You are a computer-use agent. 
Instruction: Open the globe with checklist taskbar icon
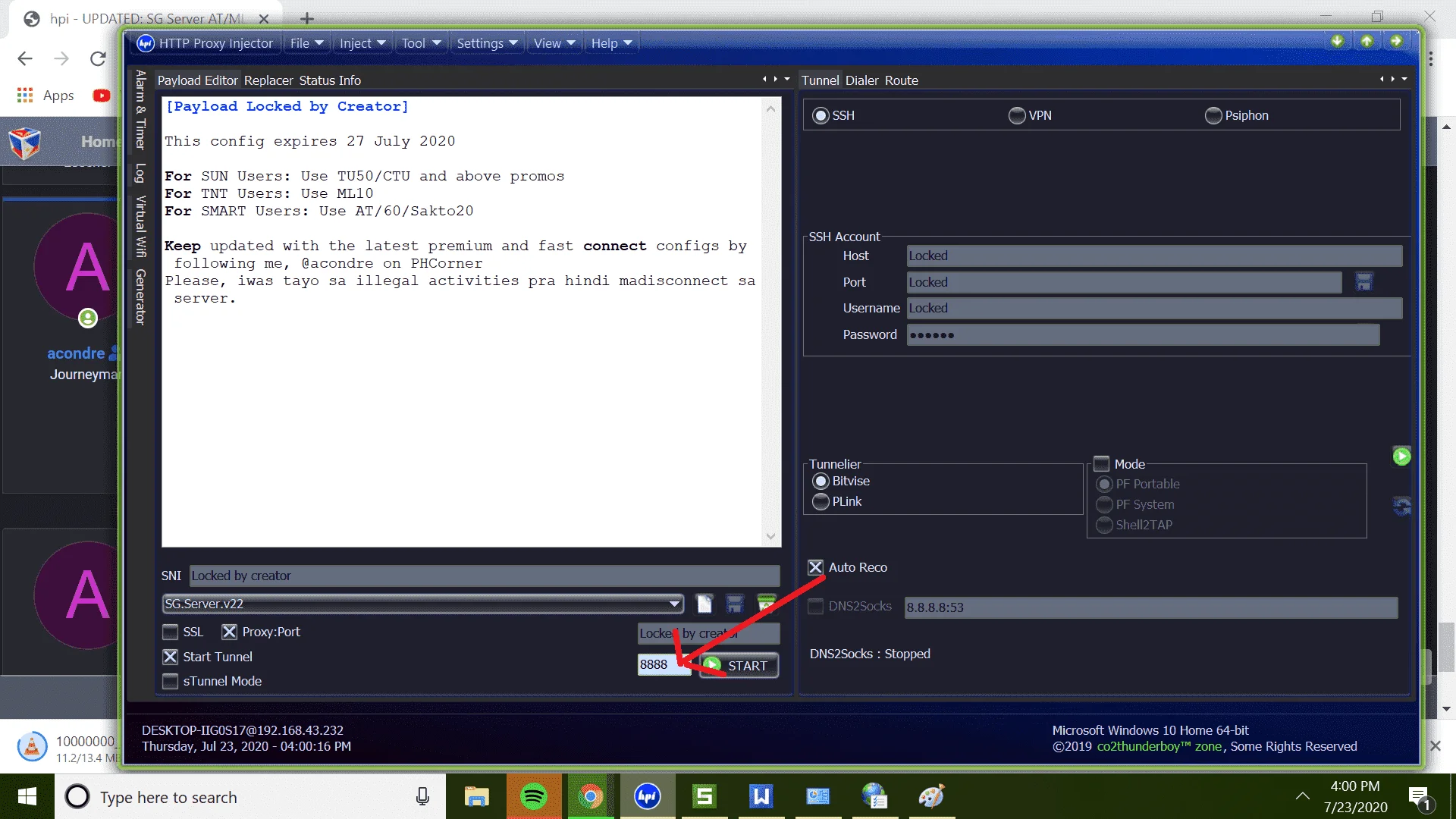tap(875, 797)
